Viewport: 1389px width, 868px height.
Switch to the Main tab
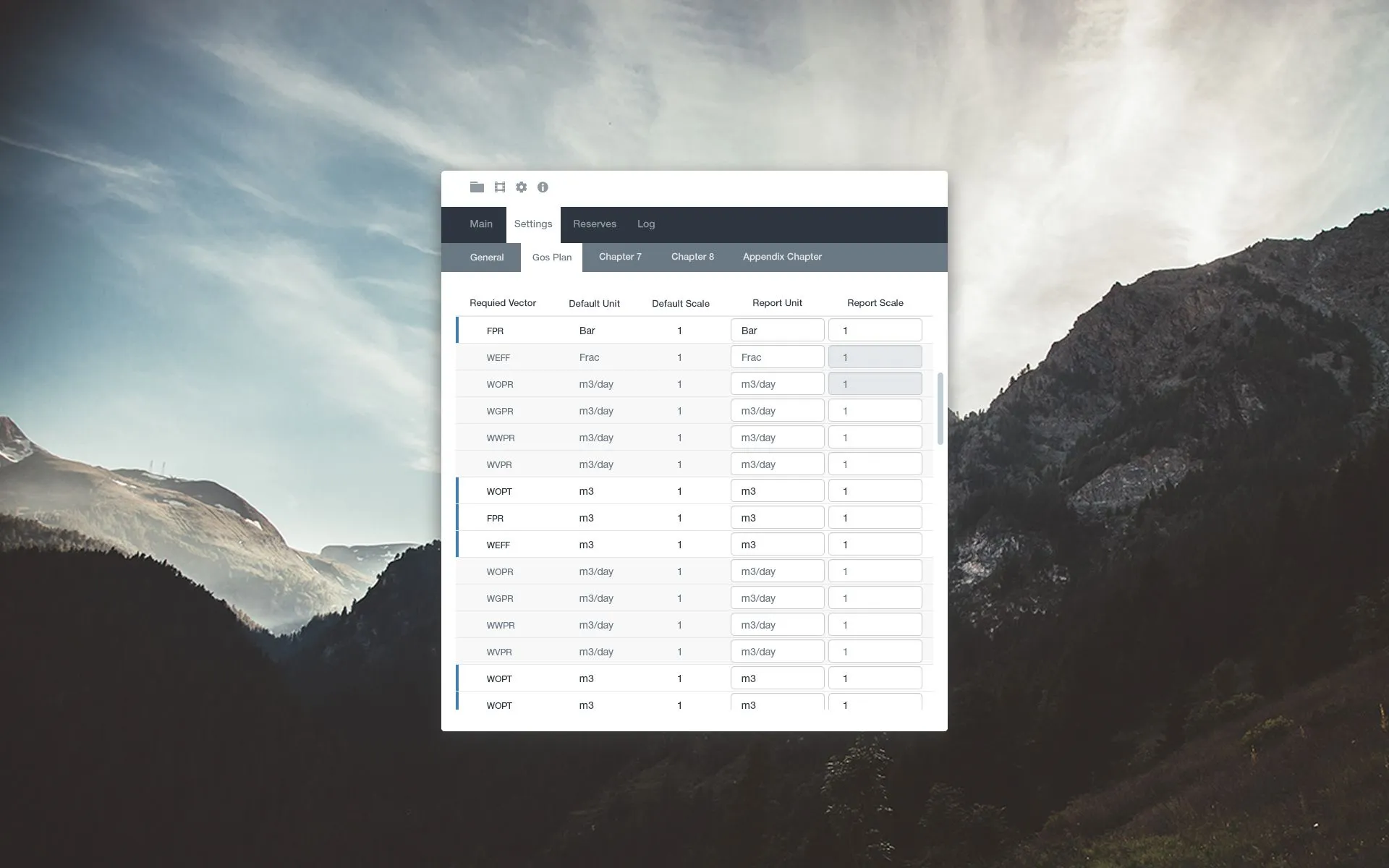tap(481, 224)
